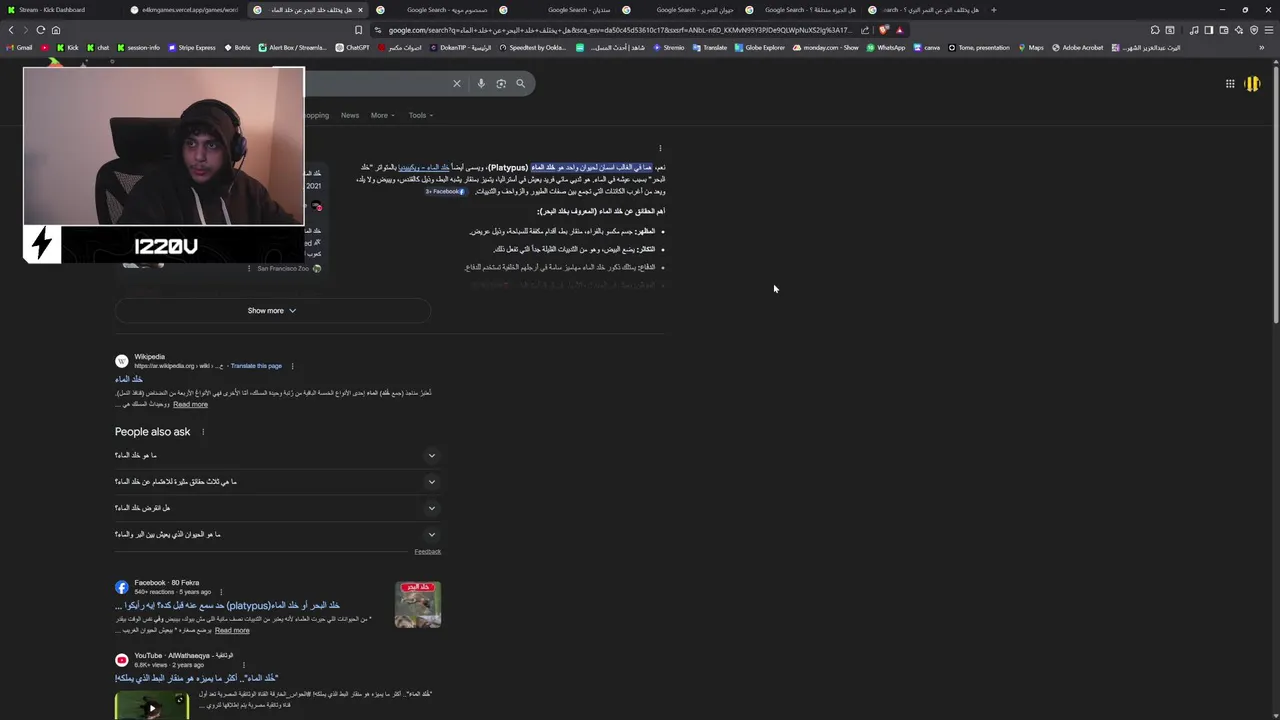
Task: Expand first People also ask question
Action: (278, 456)
